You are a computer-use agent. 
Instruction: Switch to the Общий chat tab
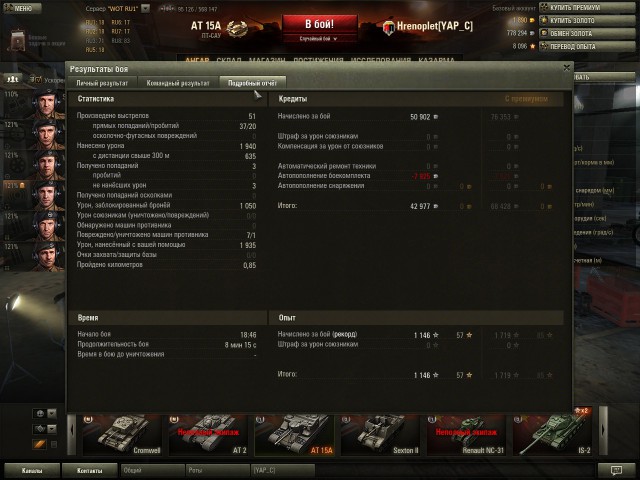152,470
